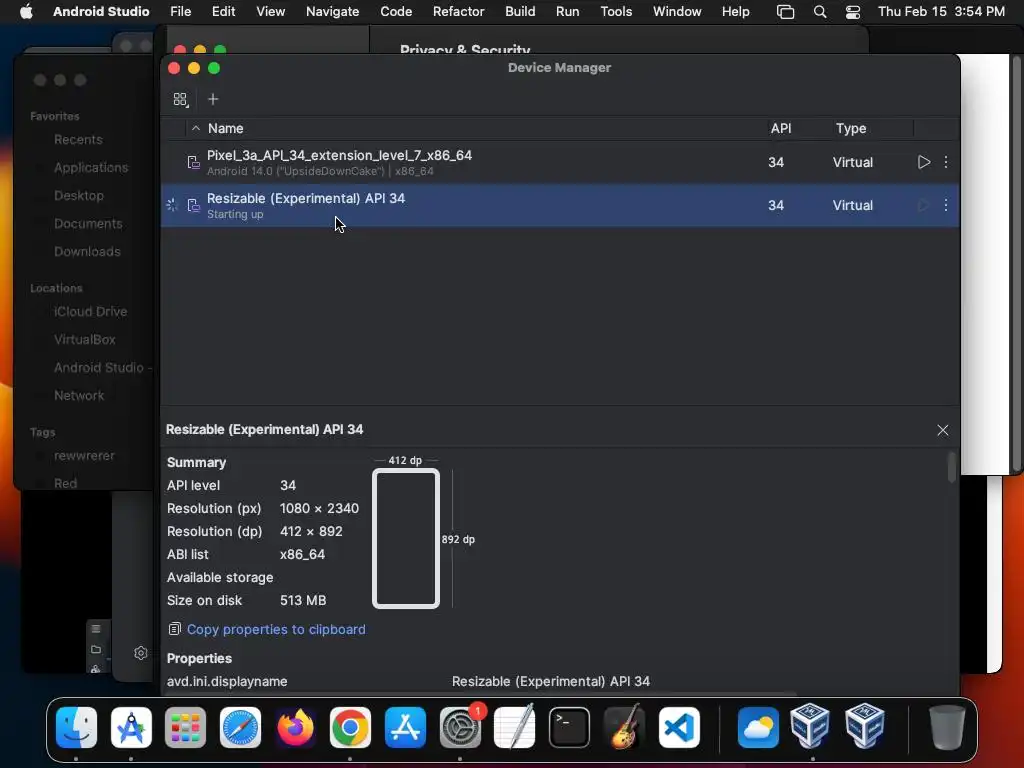This screenshot has height=768, width=1024.
Task: Sort by the API column header
Action: [780, 129]
